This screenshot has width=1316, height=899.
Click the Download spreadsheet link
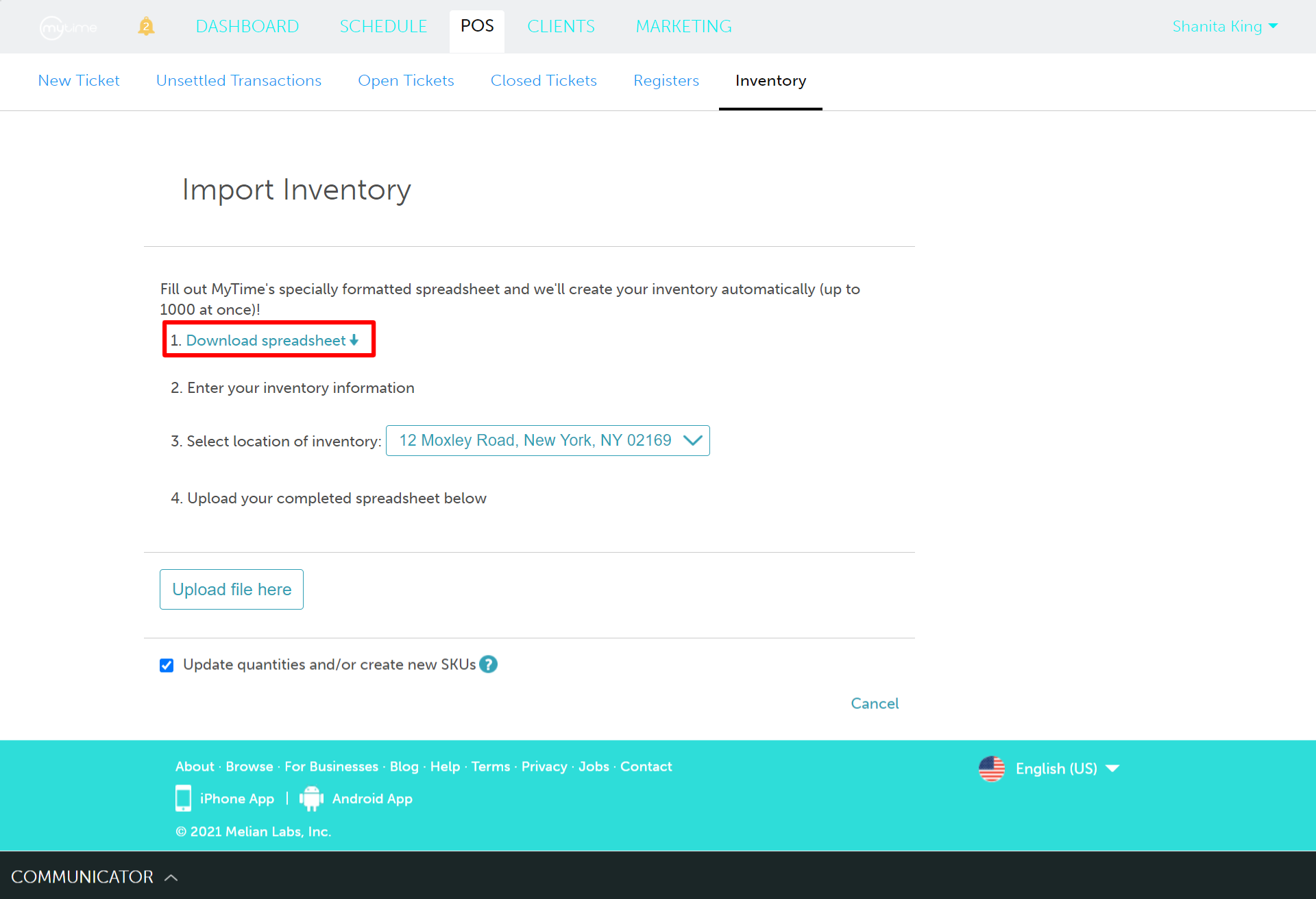[266, 340]
